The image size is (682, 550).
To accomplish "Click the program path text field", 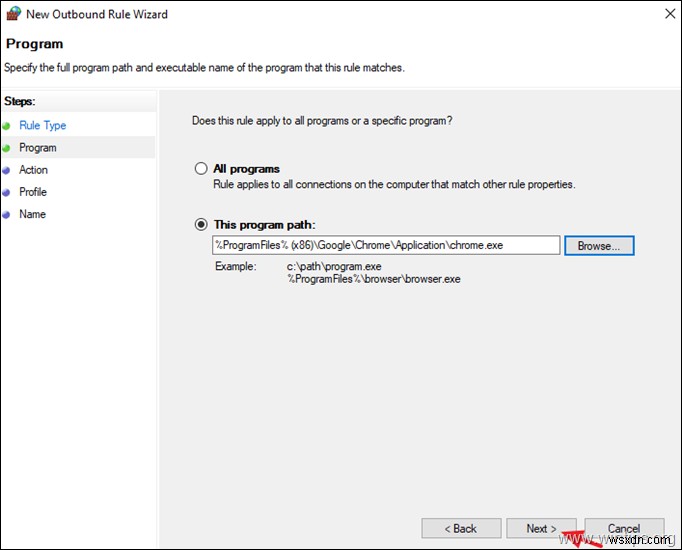I will click(385, 246).
